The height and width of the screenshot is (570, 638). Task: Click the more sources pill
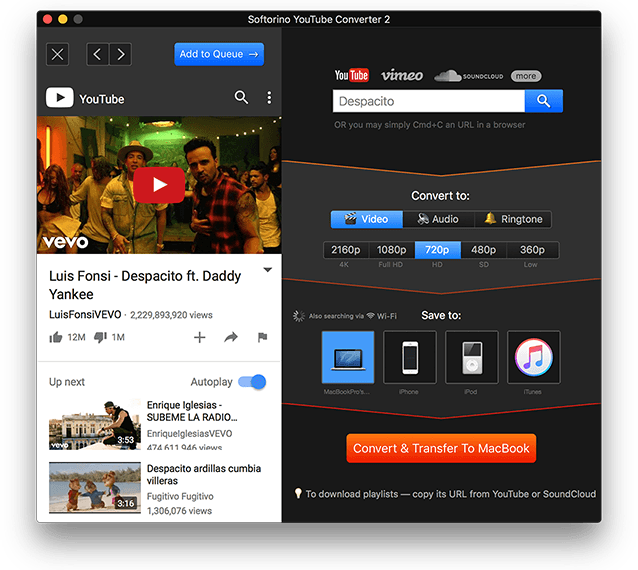click(526, 76)
